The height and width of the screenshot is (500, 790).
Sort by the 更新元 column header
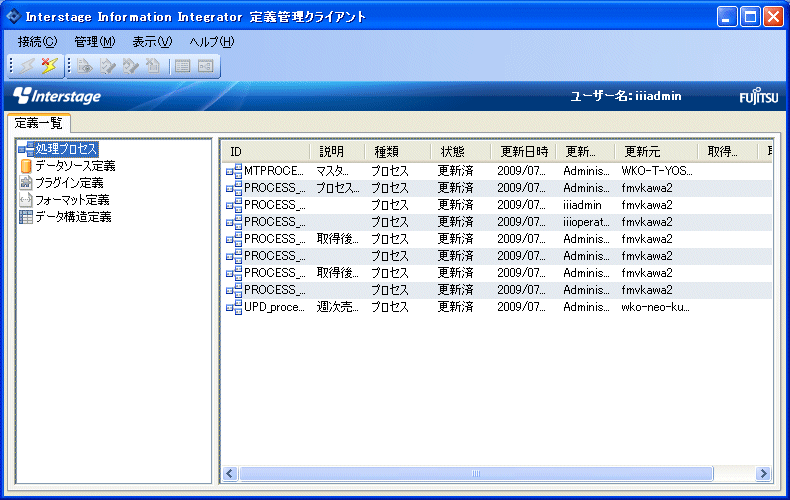click(x=656, y=152)
